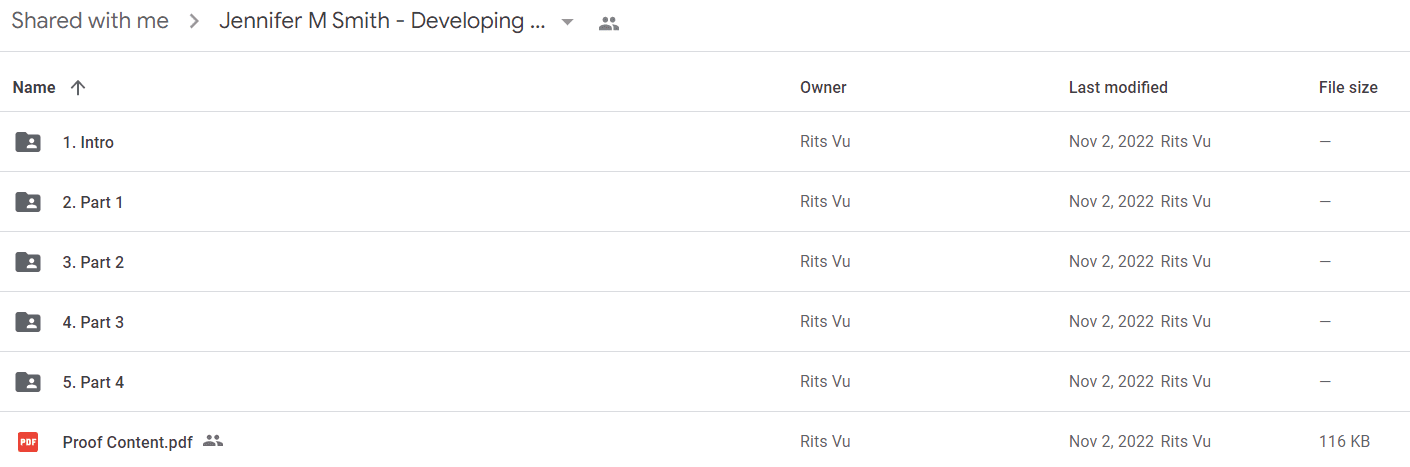Select the Proof Content.pdf file name
The image size is (1410, 467).
128,442
